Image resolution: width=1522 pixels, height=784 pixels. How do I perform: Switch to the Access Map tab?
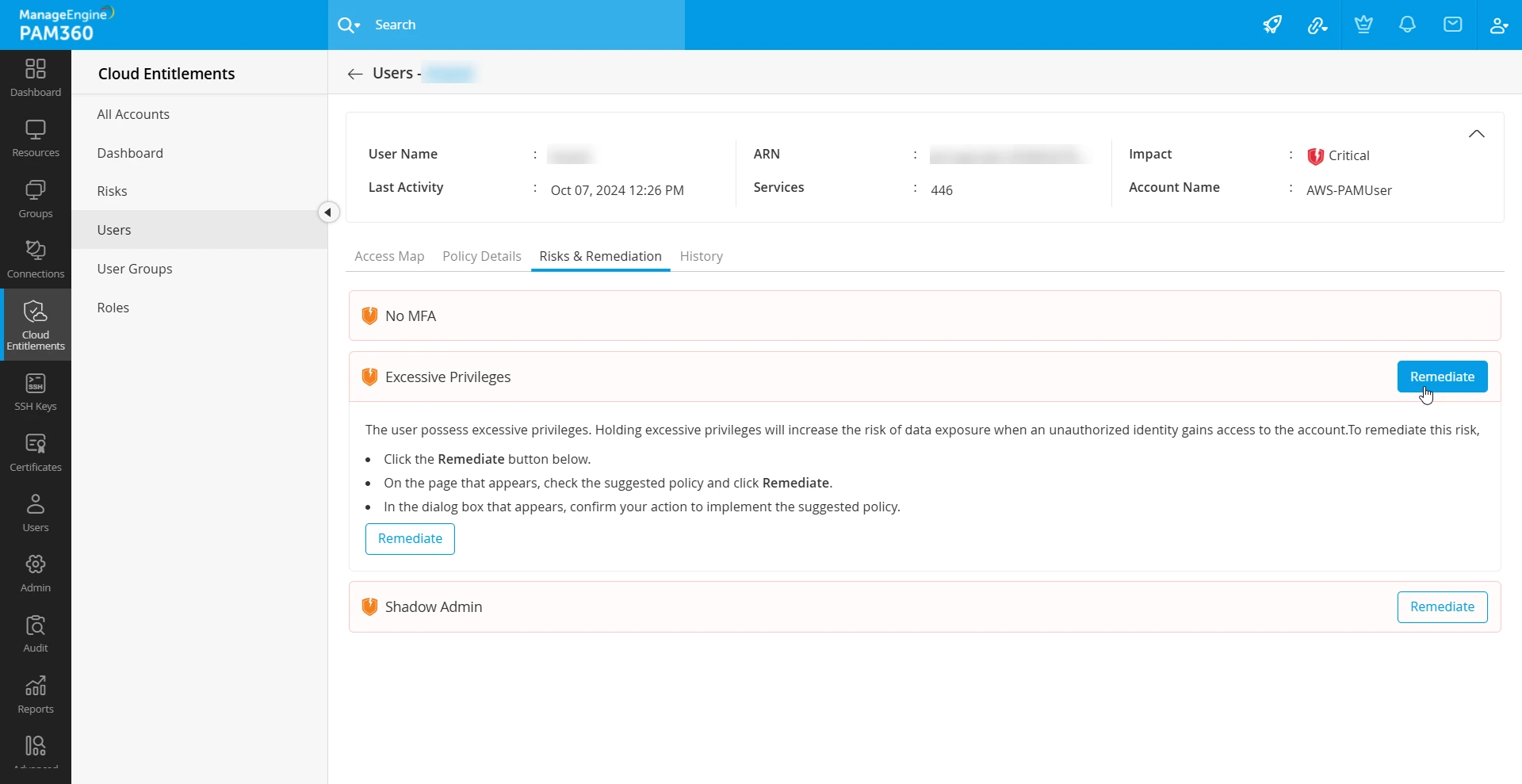[389, 256]
